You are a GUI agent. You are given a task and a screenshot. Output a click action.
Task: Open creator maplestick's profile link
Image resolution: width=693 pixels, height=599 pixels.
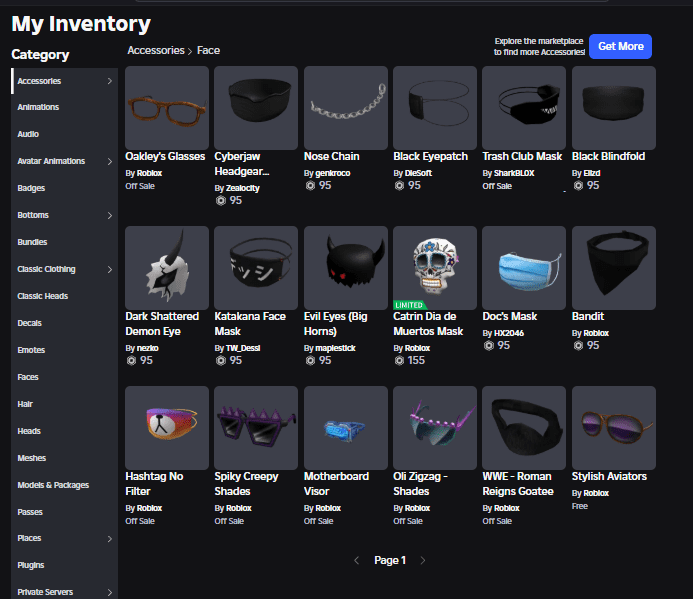(x=335, y=348)
